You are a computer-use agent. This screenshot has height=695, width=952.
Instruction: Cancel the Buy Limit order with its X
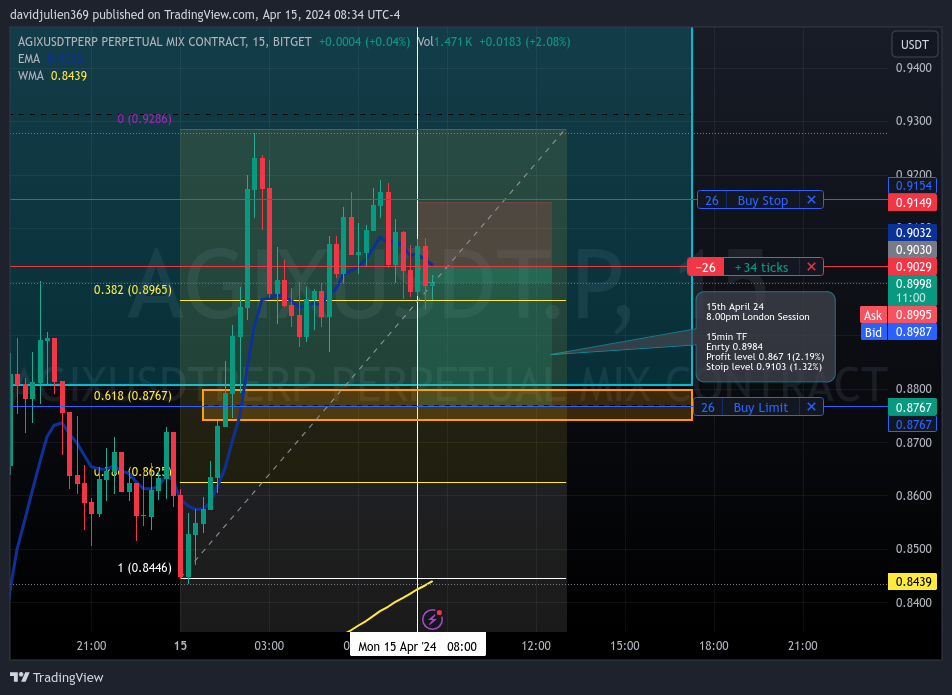811,407
